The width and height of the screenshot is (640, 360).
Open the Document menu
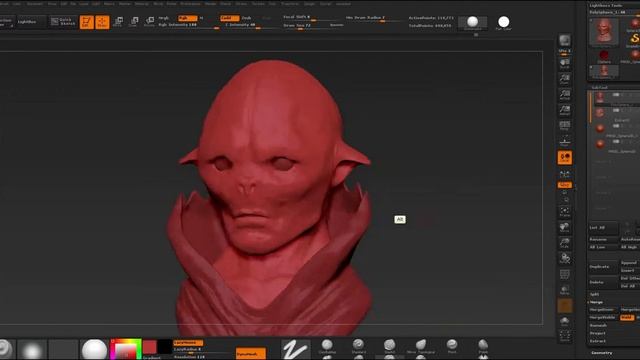(x=35, y=4)
